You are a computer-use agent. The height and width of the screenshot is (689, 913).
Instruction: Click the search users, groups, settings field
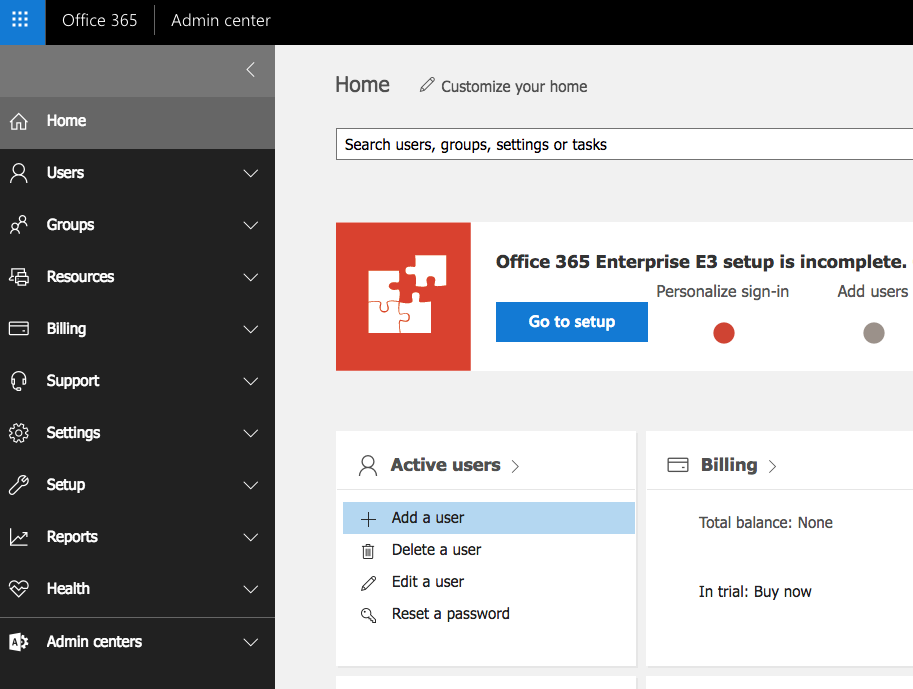(x=624, y=144)
